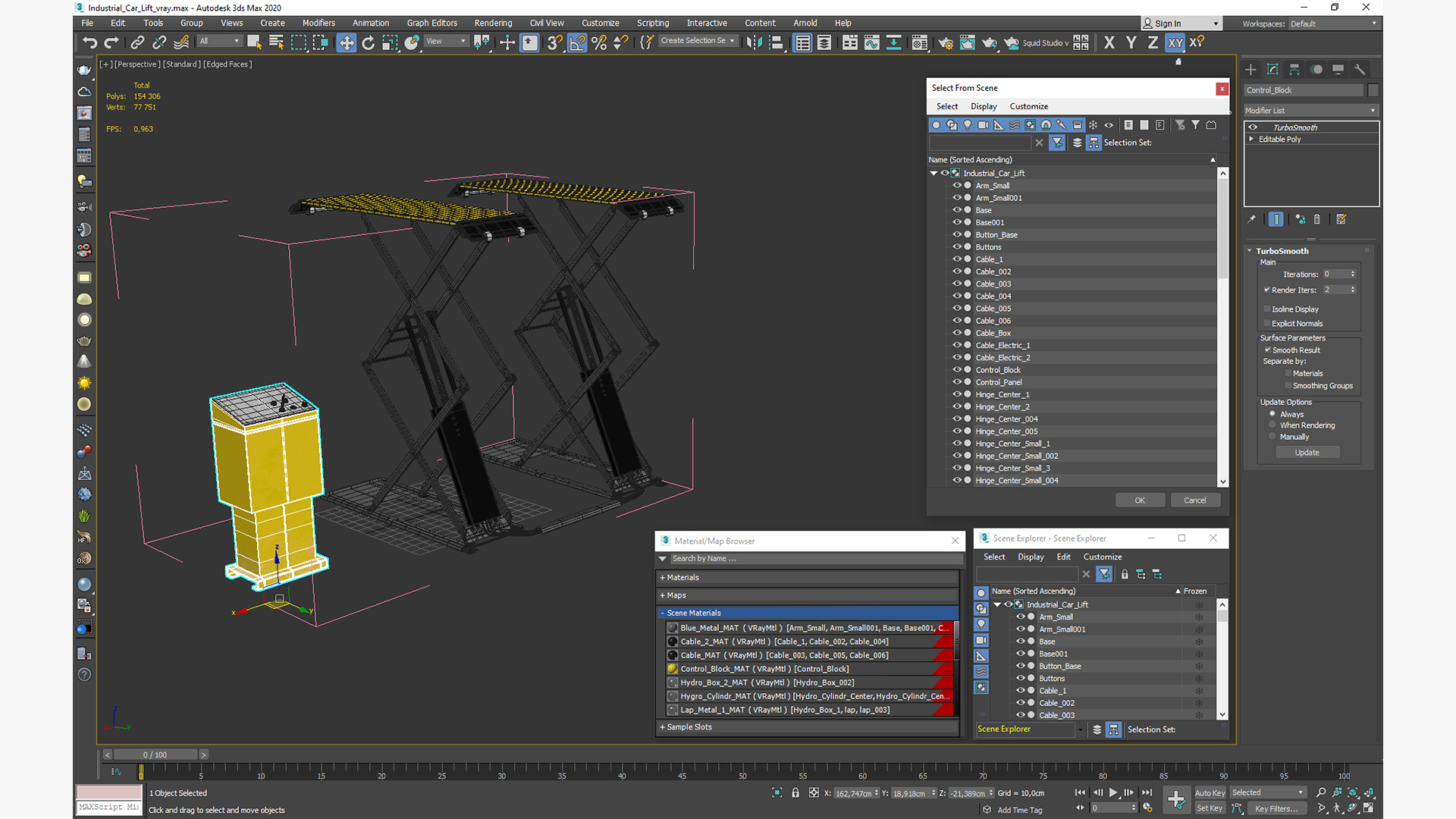Activate the Select and Scale tool
Image resolution: width=1456 pixels, height=819 pixels.
click(x=390, y=42)
